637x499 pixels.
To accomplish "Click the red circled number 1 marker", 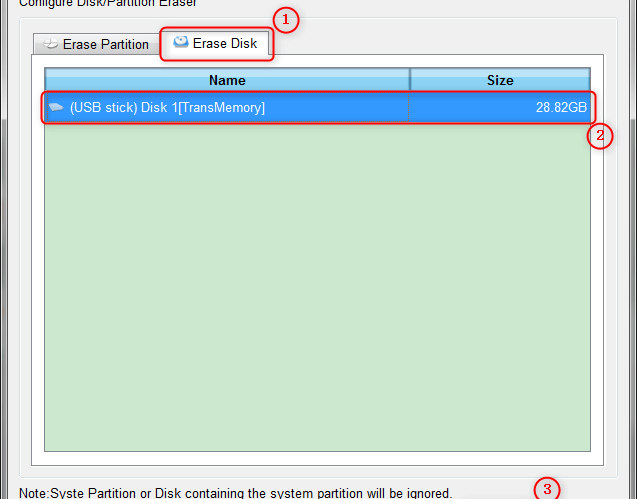I will click(286, 20).
